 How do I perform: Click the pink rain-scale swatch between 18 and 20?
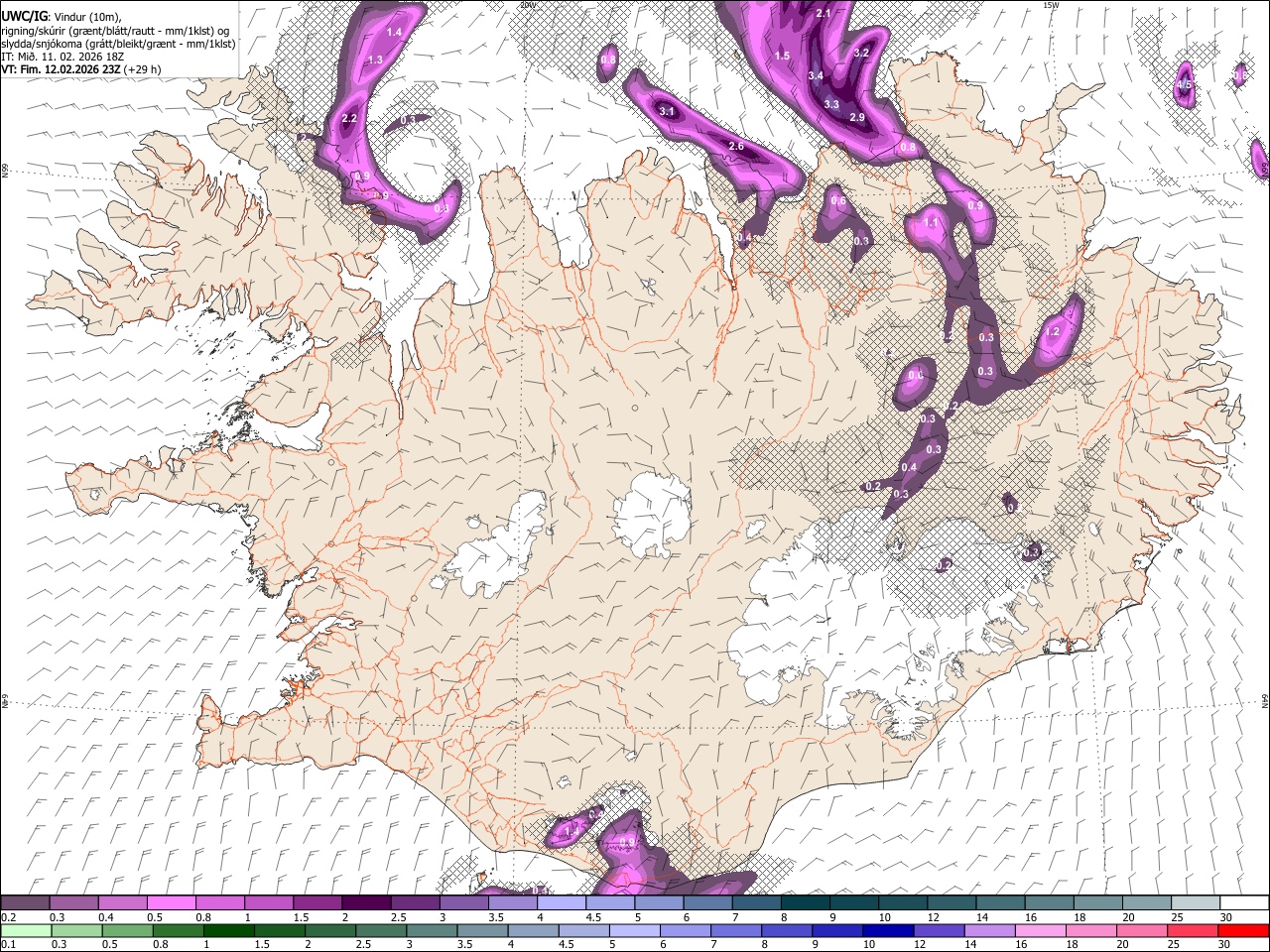tap(1091, 930)
